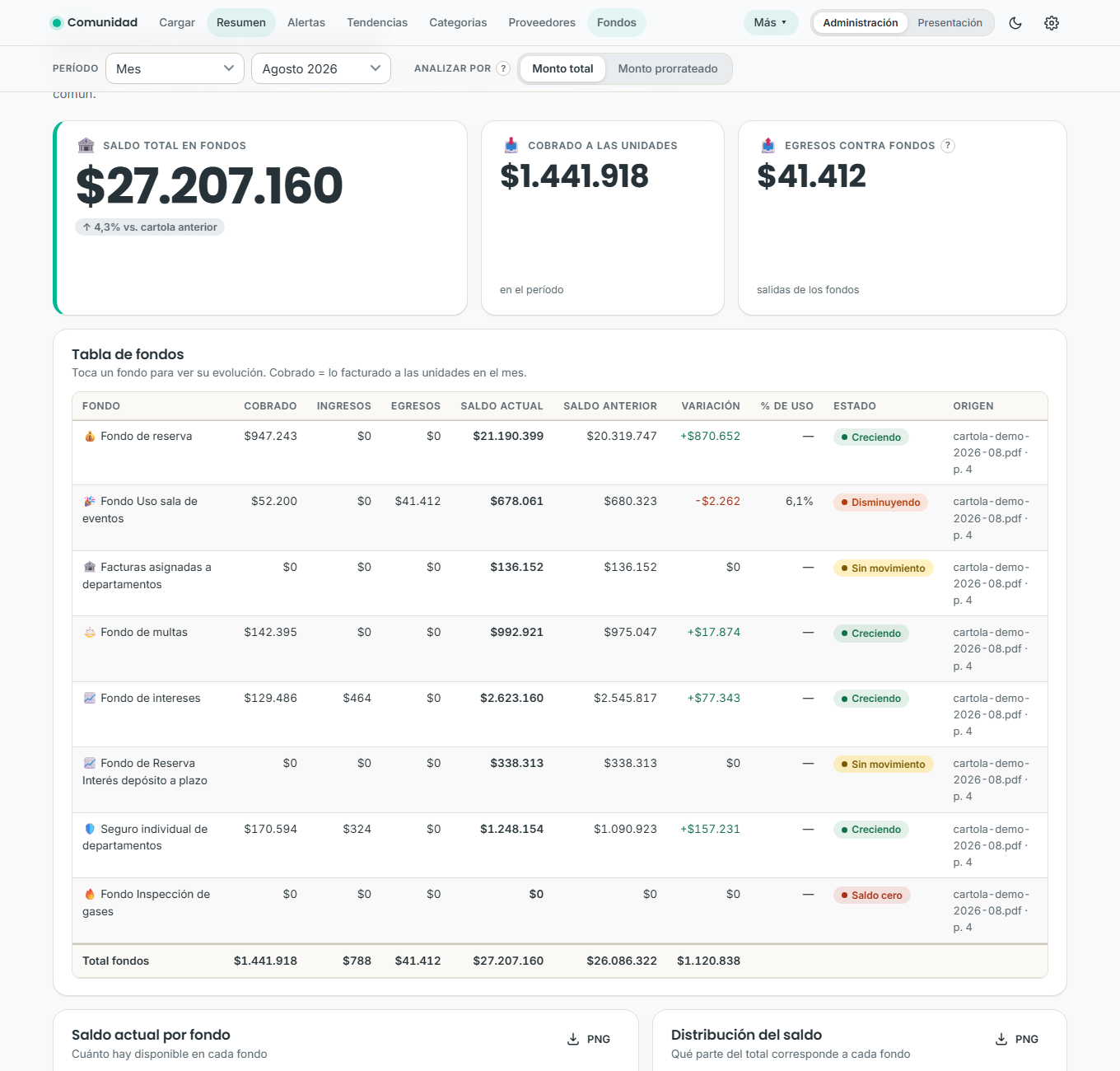Click the -$2.262 variation value

click(x=718, y=502)
